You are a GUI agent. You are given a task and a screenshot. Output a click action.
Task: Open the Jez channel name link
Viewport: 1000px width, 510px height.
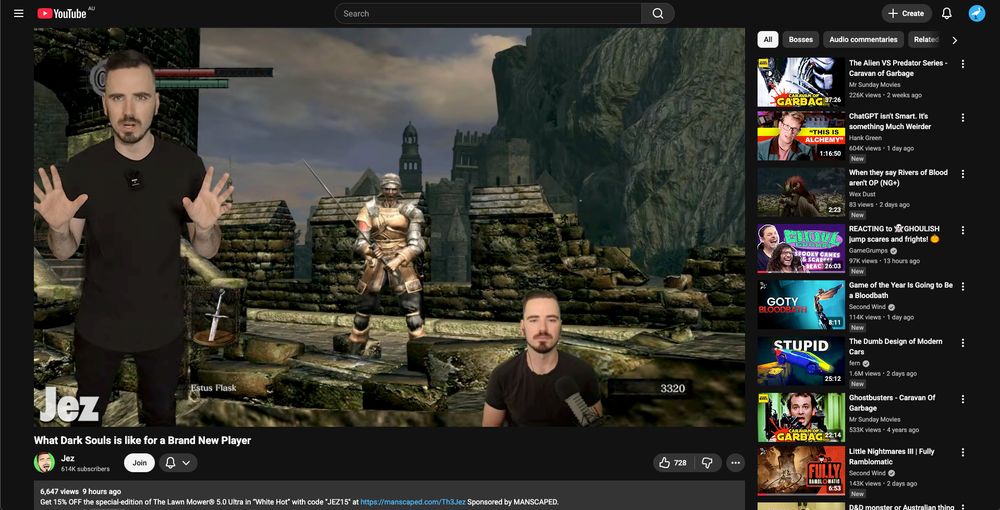[68, 458]
